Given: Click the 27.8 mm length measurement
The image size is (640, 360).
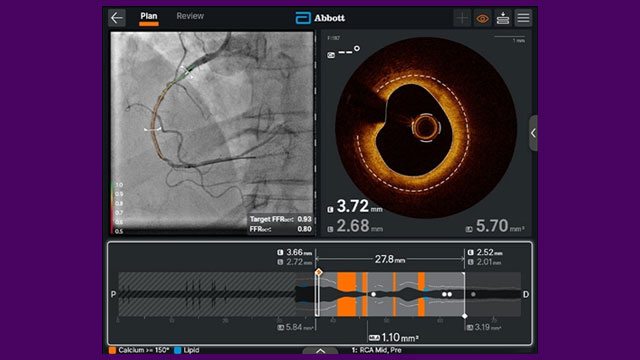Looking at the screenshot, I should tap(390, 259).
